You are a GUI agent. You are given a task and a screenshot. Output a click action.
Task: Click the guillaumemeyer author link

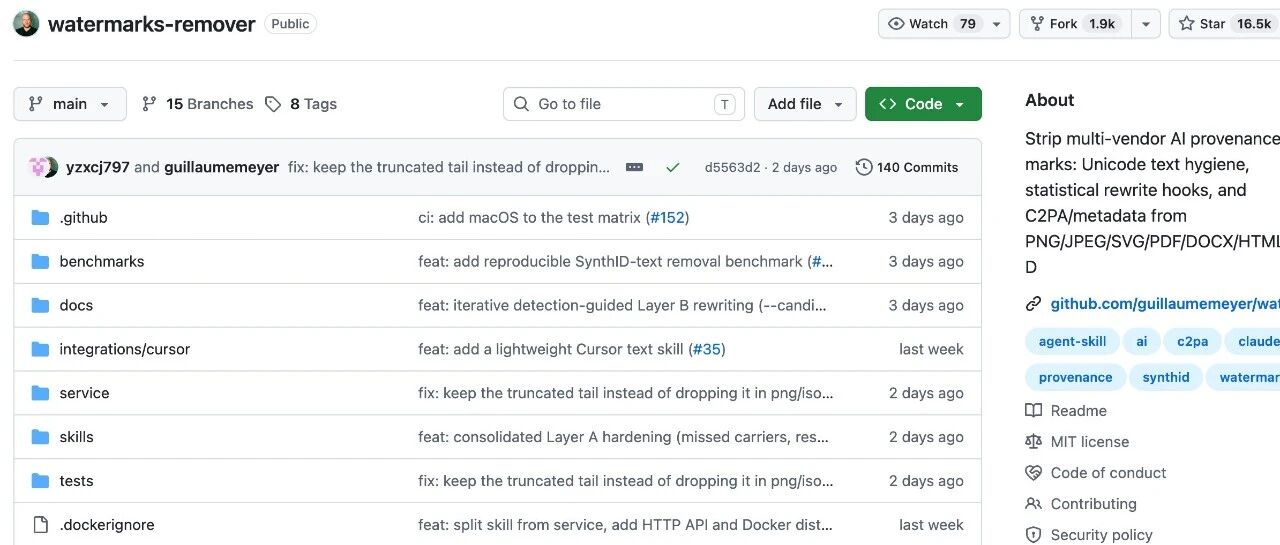coord(221,167)
